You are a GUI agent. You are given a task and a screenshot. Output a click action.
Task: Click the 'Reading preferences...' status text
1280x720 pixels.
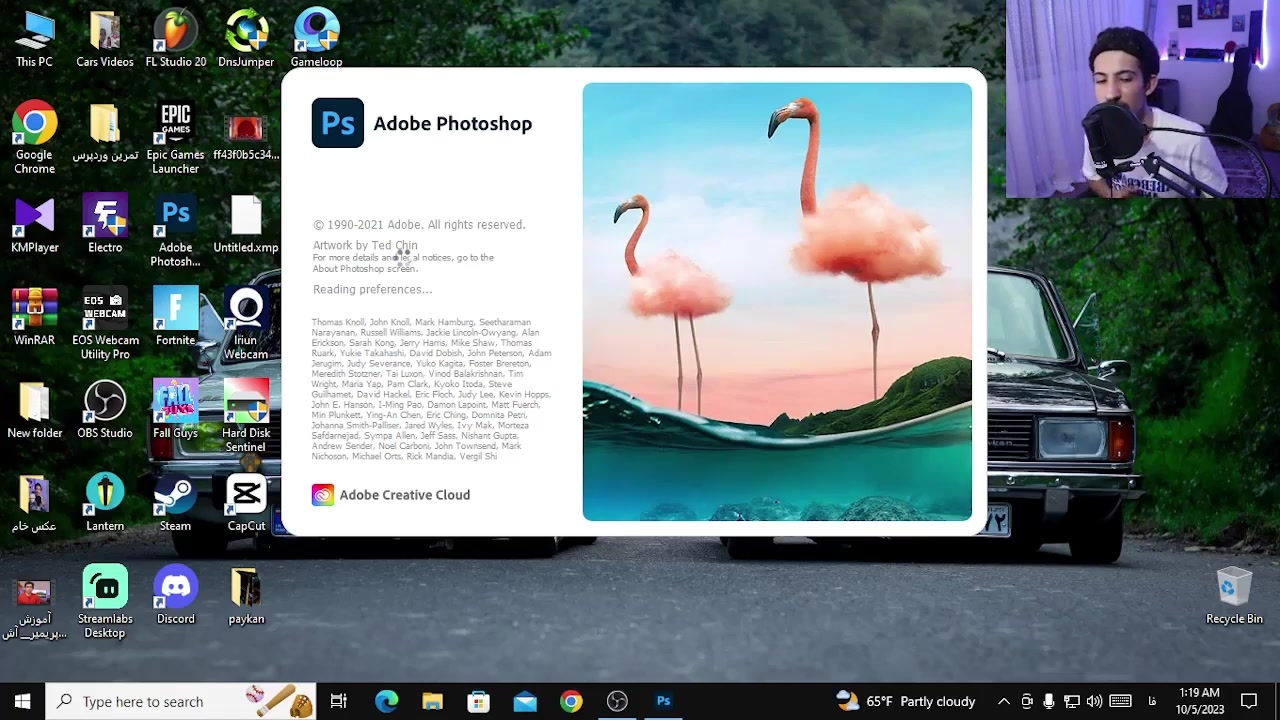[x=373, y=289]
